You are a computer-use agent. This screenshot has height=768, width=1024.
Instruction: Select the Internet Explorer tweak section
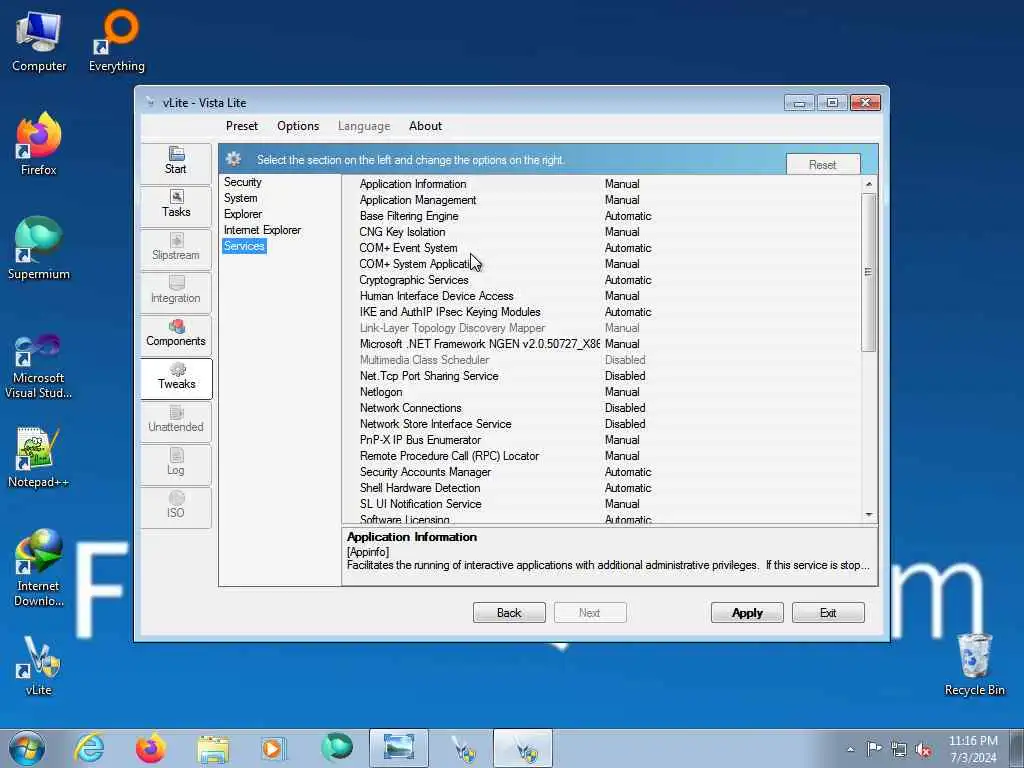[262, 230]
